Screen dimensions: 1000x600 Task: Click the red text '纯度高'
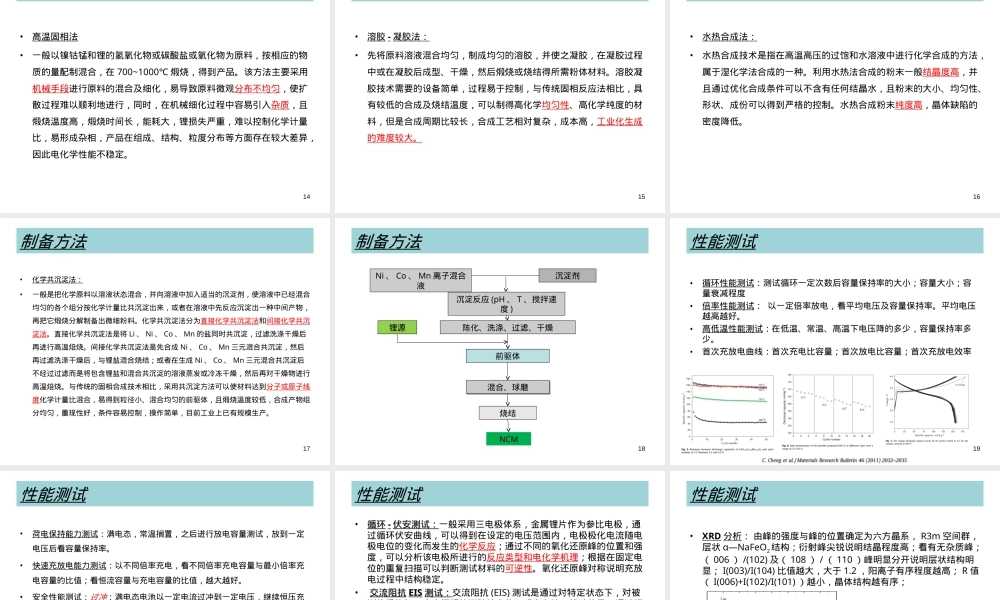[908, 105]
